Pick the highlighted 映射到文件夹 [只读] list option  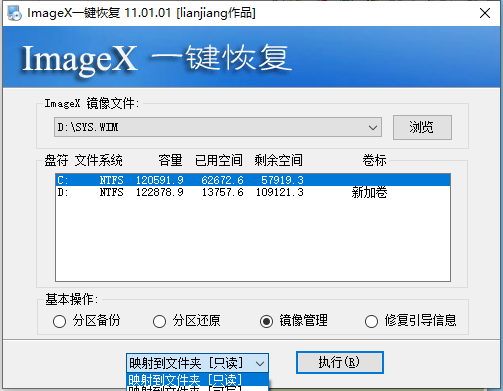[197, 380]
